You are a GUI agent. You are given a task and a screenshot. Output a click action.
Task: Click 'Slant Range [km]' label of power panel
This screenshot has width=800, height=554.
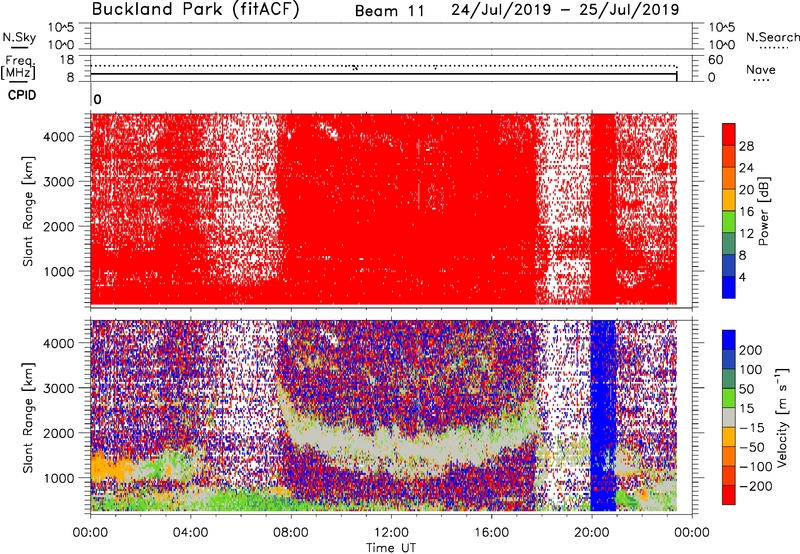(x=28, y=211)
